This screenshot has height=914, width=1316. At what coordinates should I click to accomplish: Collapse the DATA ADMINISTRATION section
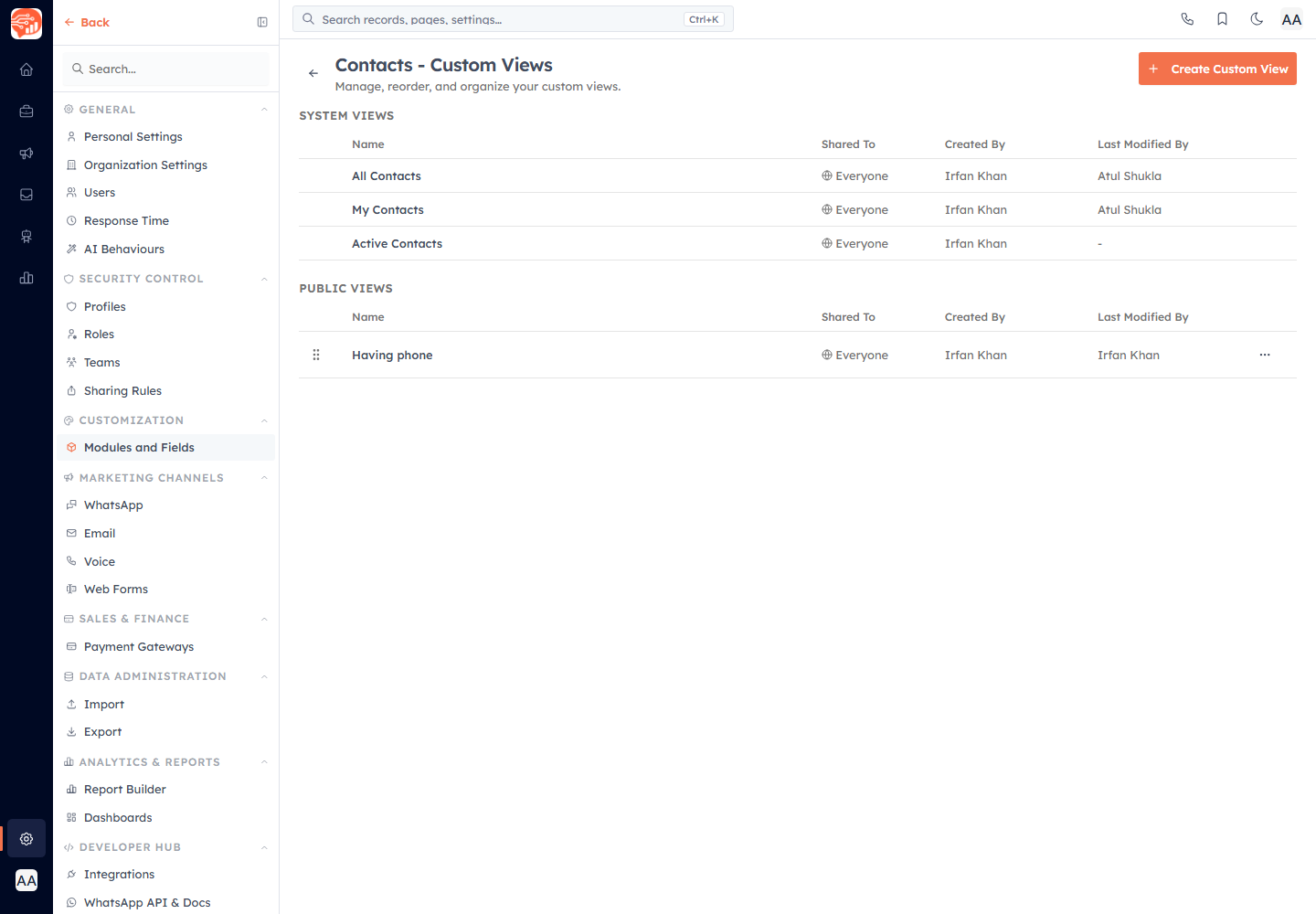coord(264,676)
